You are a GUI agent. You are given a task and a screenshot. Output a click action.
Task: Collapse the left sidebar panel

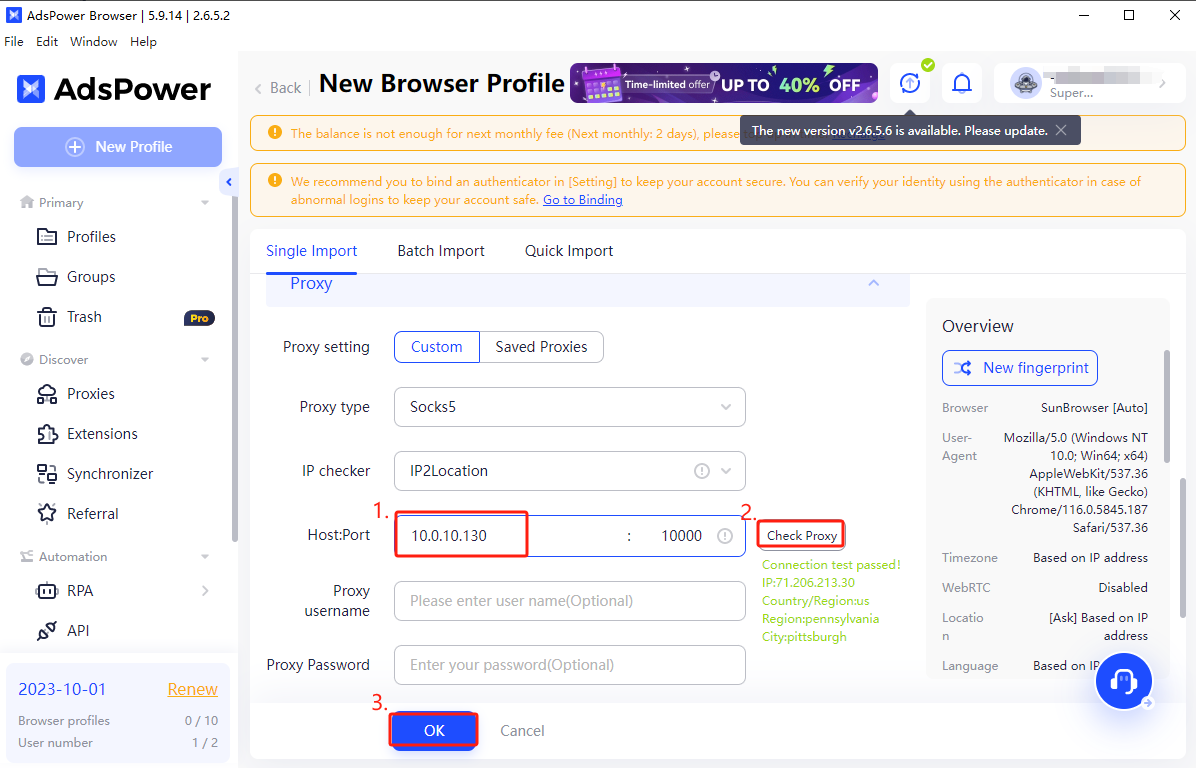pyautogui.click(x=229, y=182)
